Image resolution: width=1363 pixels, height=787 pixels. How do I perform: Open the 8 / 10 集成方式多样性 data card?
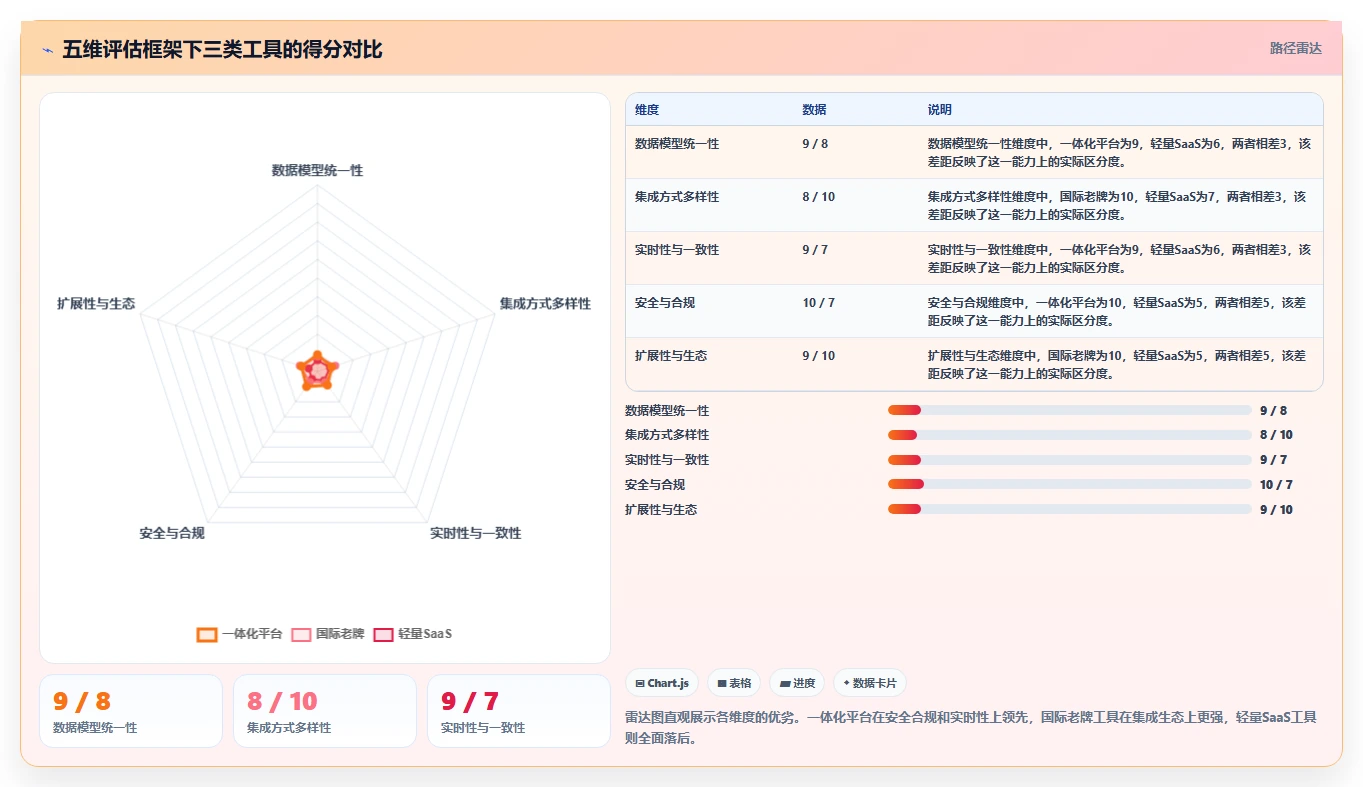click(x=325, y=711)
